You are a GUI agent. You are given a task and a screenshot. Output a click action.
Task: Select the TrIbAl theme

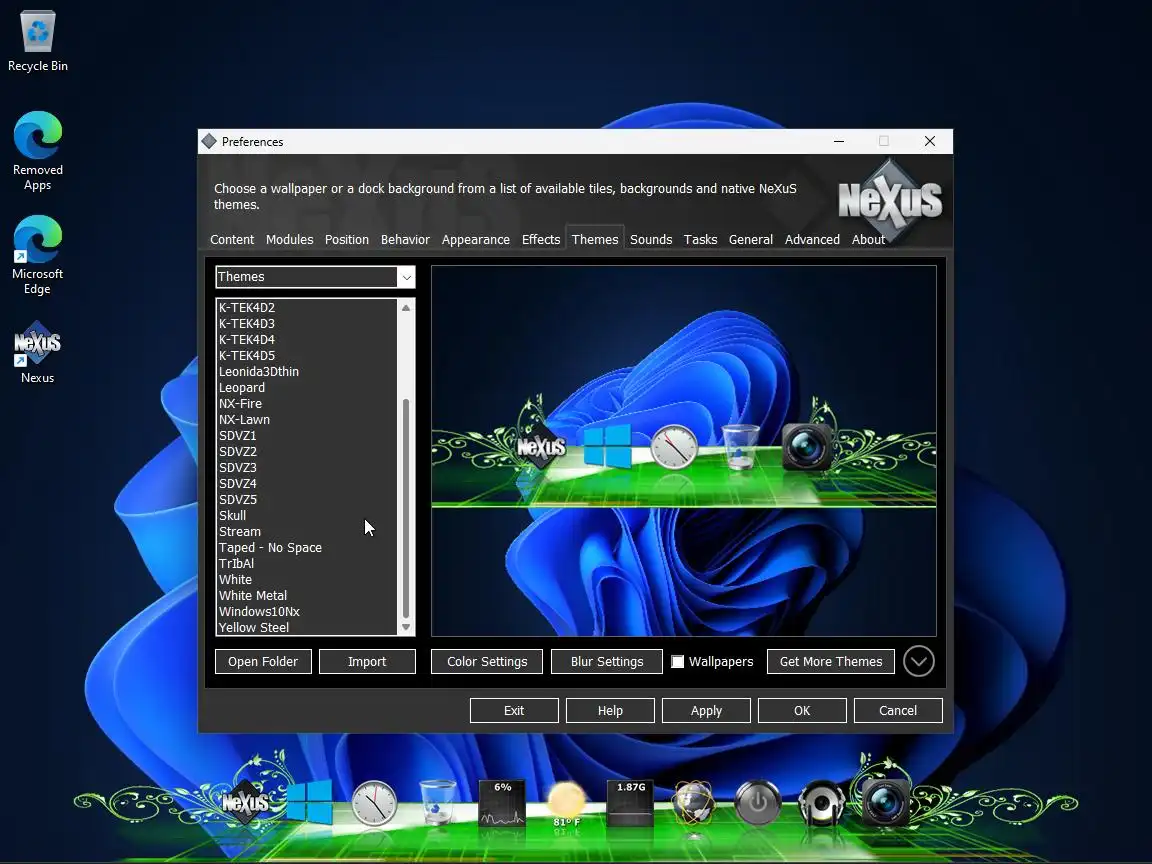pos(307,564)
